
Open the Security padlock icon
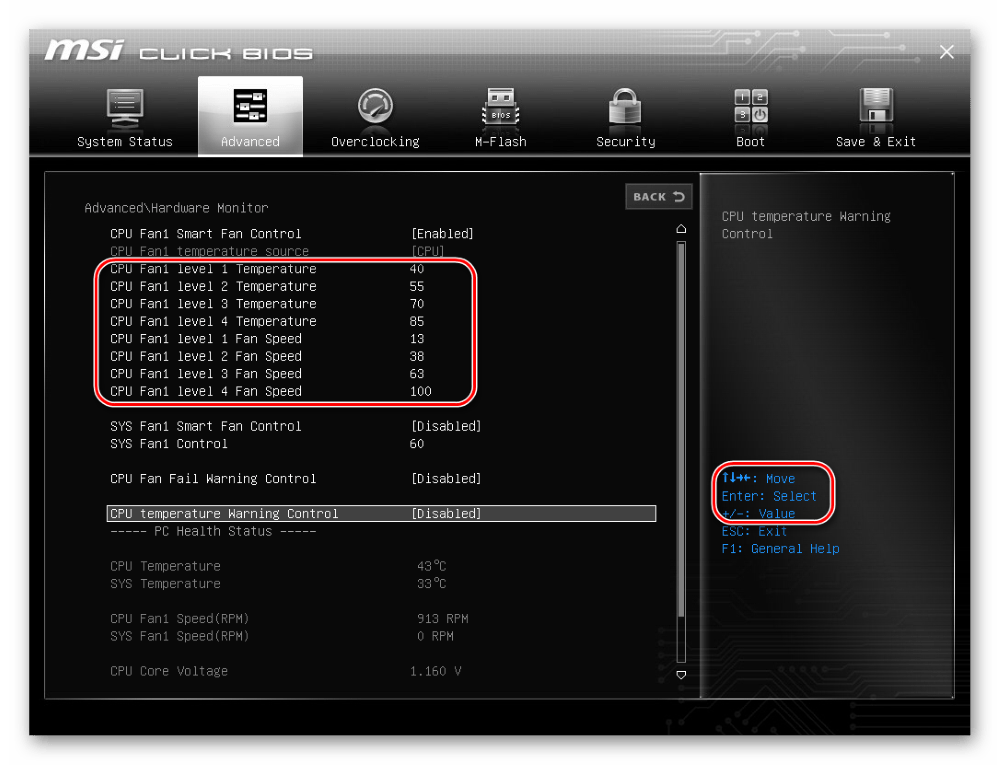(x=625, y=107)
